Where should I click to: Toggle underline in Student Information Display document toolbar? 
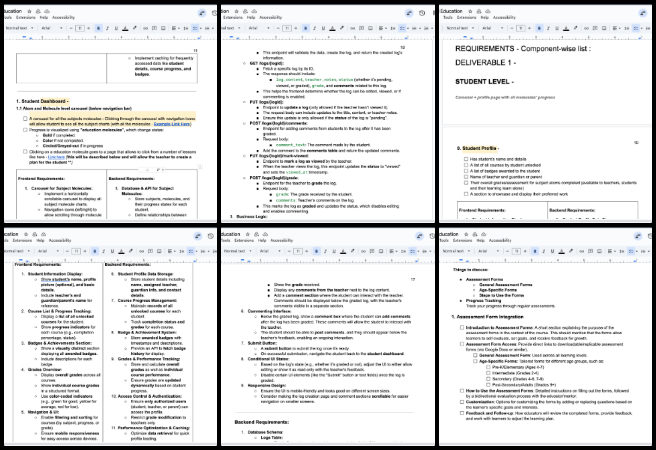point(112,251)
